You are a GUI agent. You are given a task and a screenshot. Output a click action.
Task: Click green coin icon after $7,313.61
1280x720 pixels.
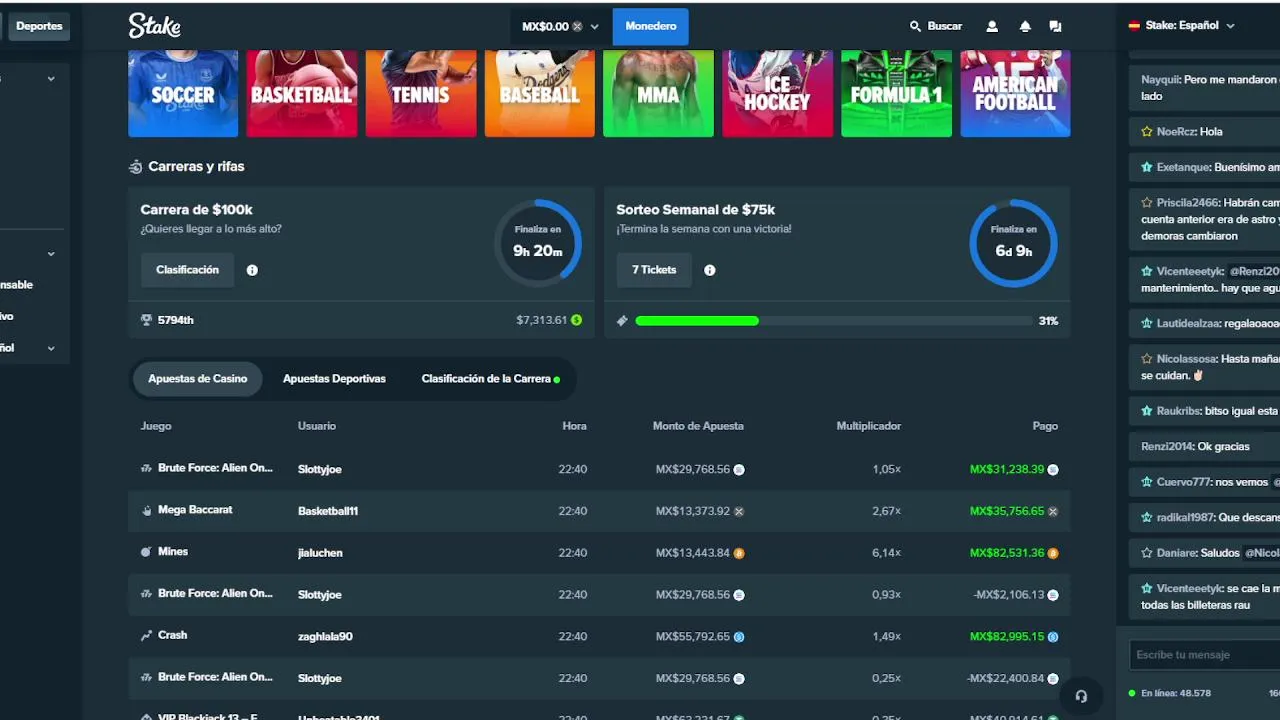576,320
